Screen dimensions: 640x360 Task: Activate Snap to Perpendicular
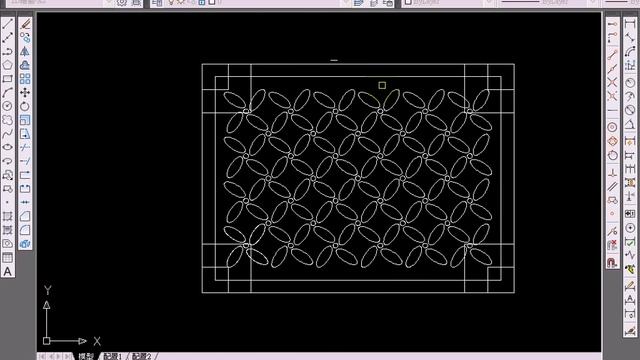coord(612,173)
